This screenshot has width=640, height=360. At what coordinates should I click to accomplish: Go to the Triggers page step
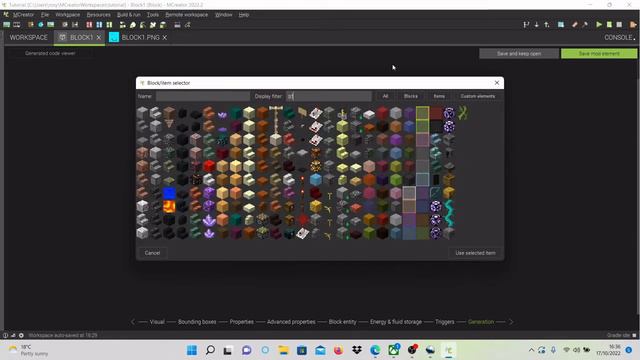(444, 322)
